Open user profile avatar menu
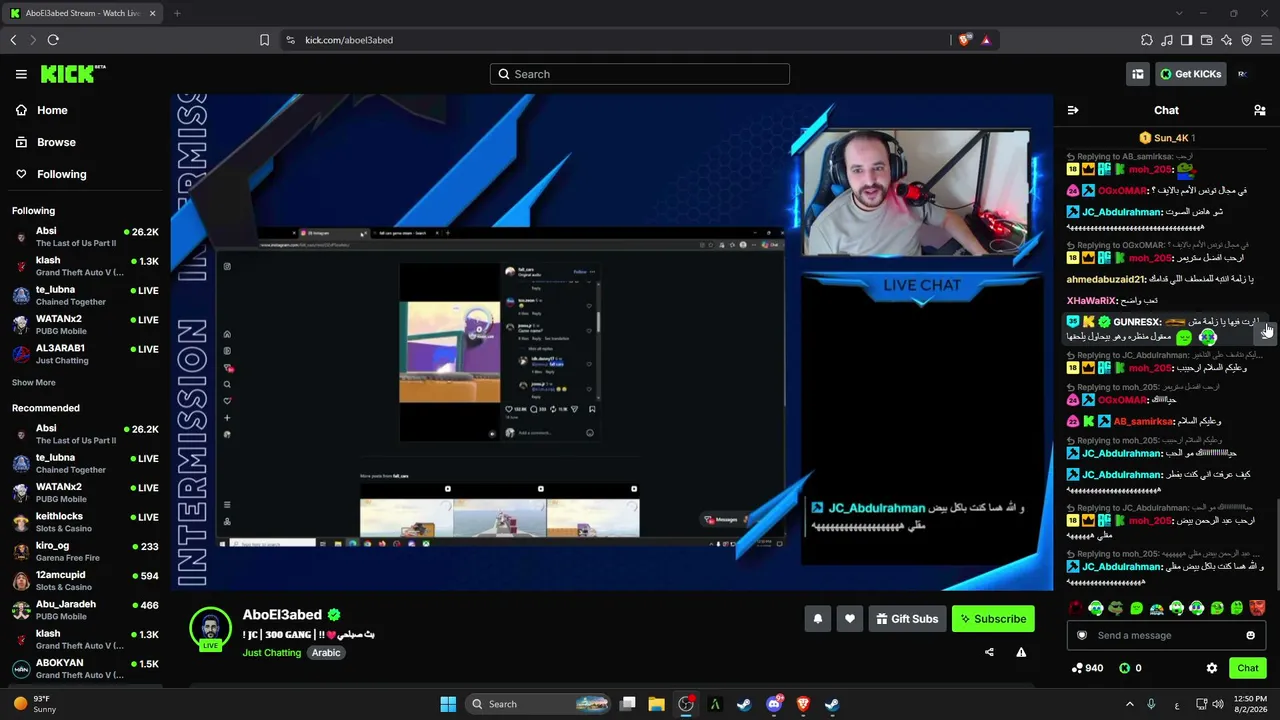This screenshot has width=1280, height=720. (x=1242, y=74)
